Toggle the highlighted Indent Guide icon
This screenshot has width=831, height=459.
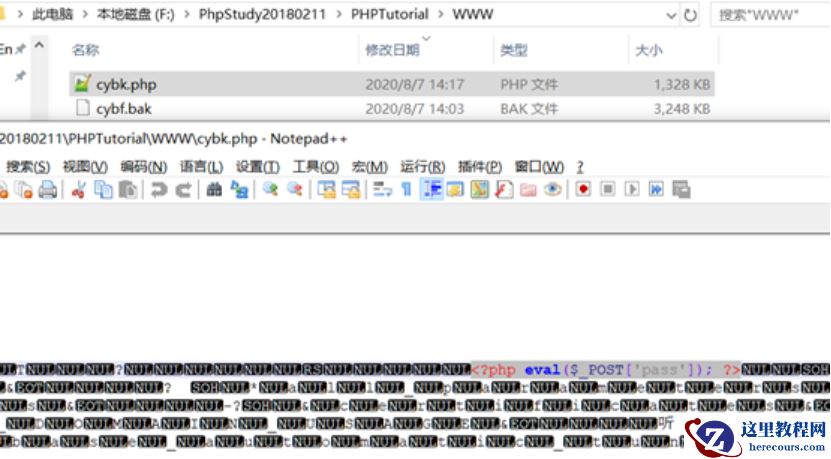click(x=432, y=189)
